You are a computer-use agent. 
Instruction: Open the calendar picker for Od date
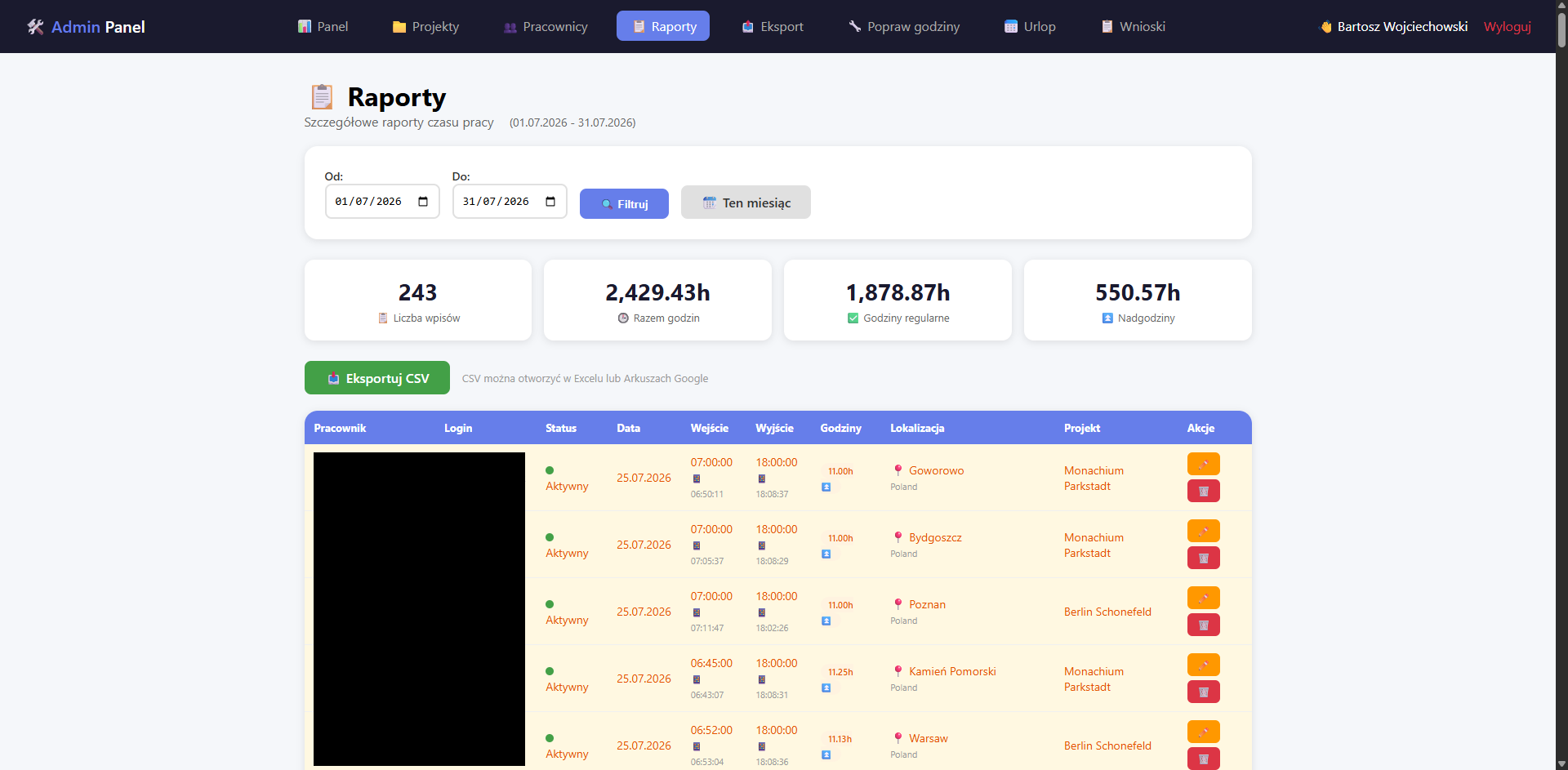423,202
